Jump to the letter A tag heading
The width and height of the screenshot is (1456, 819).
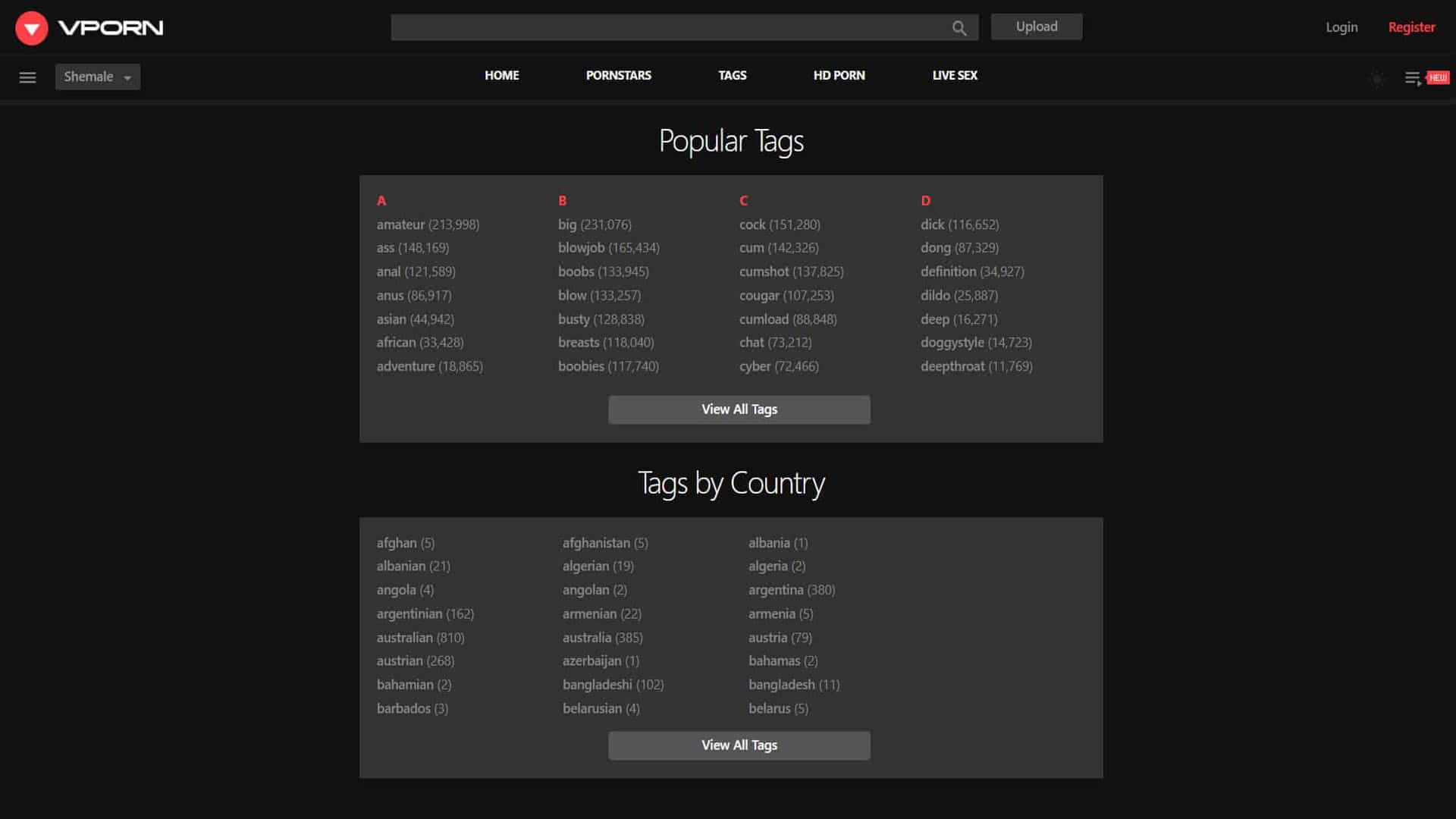pos(381,201)
